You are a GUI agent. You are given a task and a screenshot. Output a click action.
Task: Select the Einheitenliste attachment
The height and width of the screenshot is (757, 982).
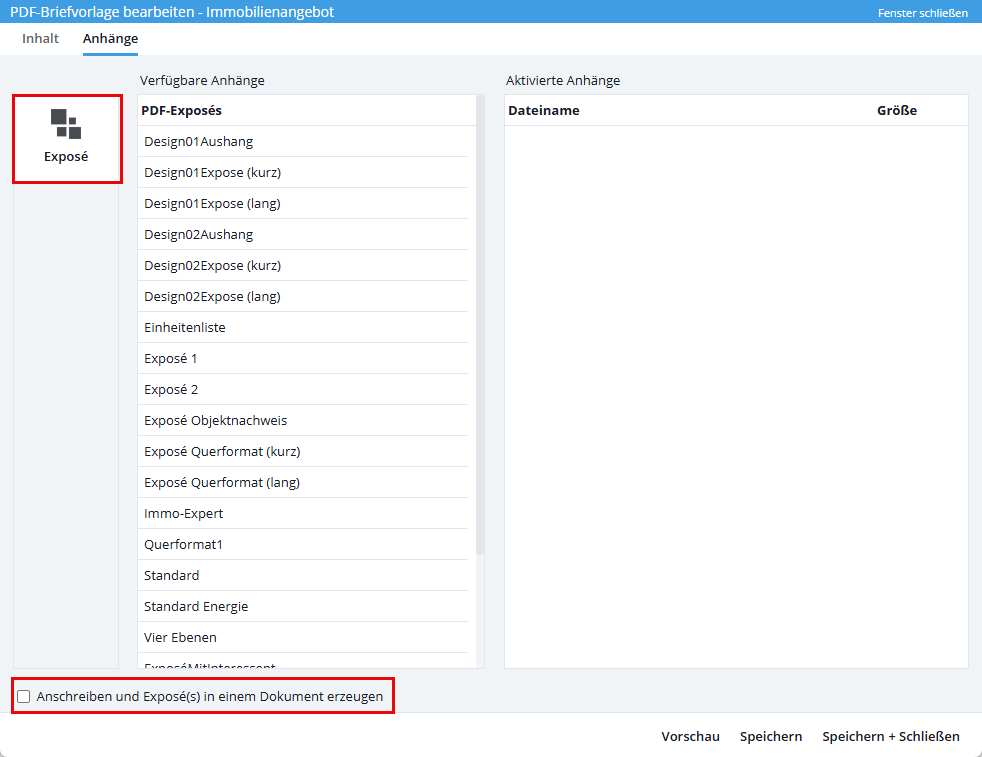pos(303,327)
